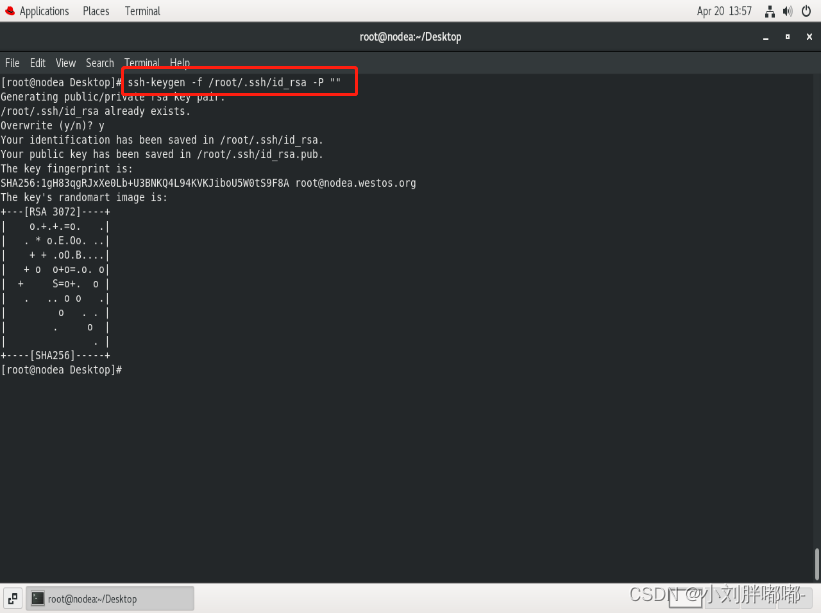Select the View menu

click(65, 62)
